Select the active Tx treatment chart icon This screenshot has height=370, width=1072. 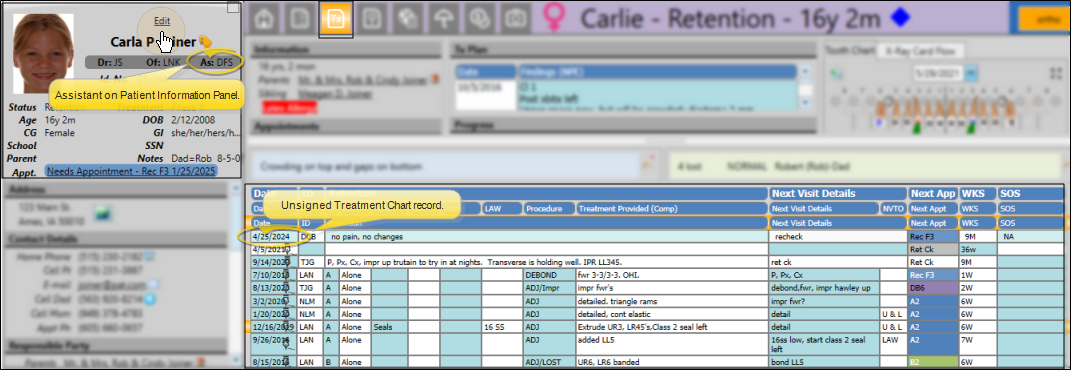(336, 18)
